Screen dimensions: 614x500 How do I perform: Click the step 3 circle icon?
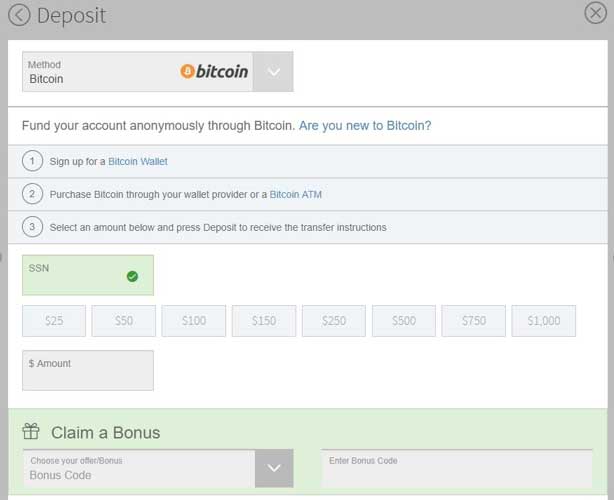click(x=33, y=227)
